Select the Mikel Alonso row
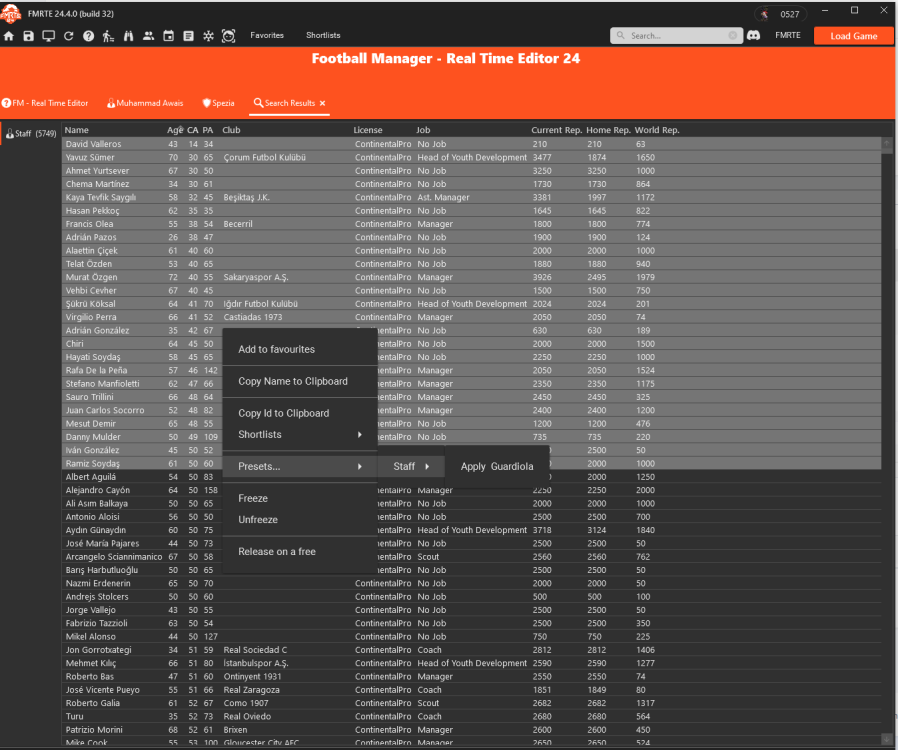The height and width of the screenshot is (750, 898). point(471,637)
